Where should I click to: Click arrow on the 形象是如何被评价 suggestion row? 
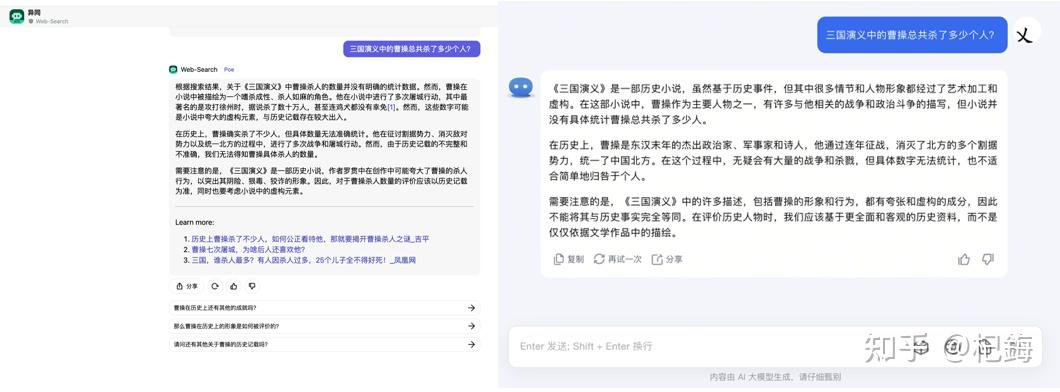click(x=471, y=326)
